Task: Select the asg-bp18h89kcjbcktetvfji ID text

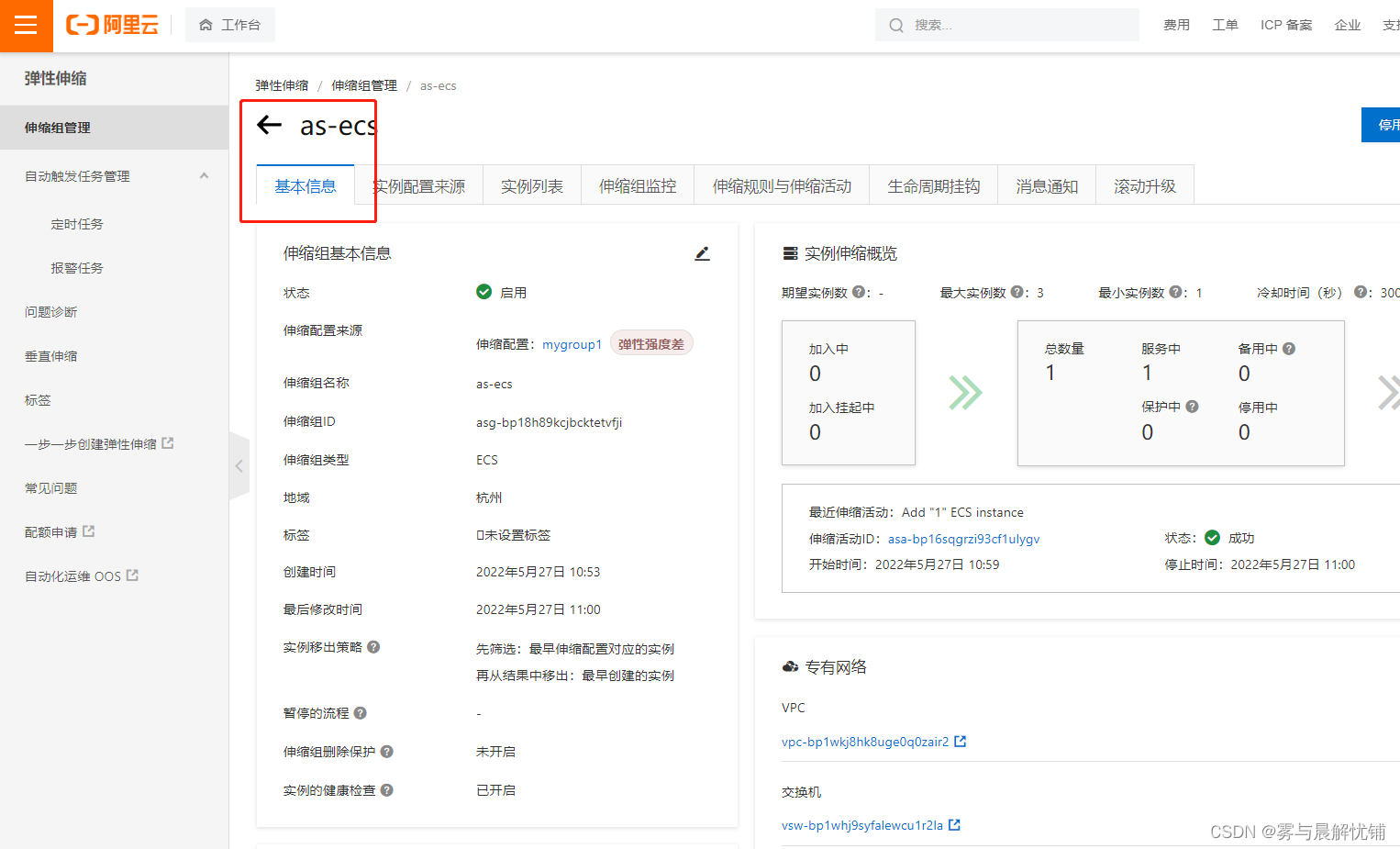Action: [550, 422]
